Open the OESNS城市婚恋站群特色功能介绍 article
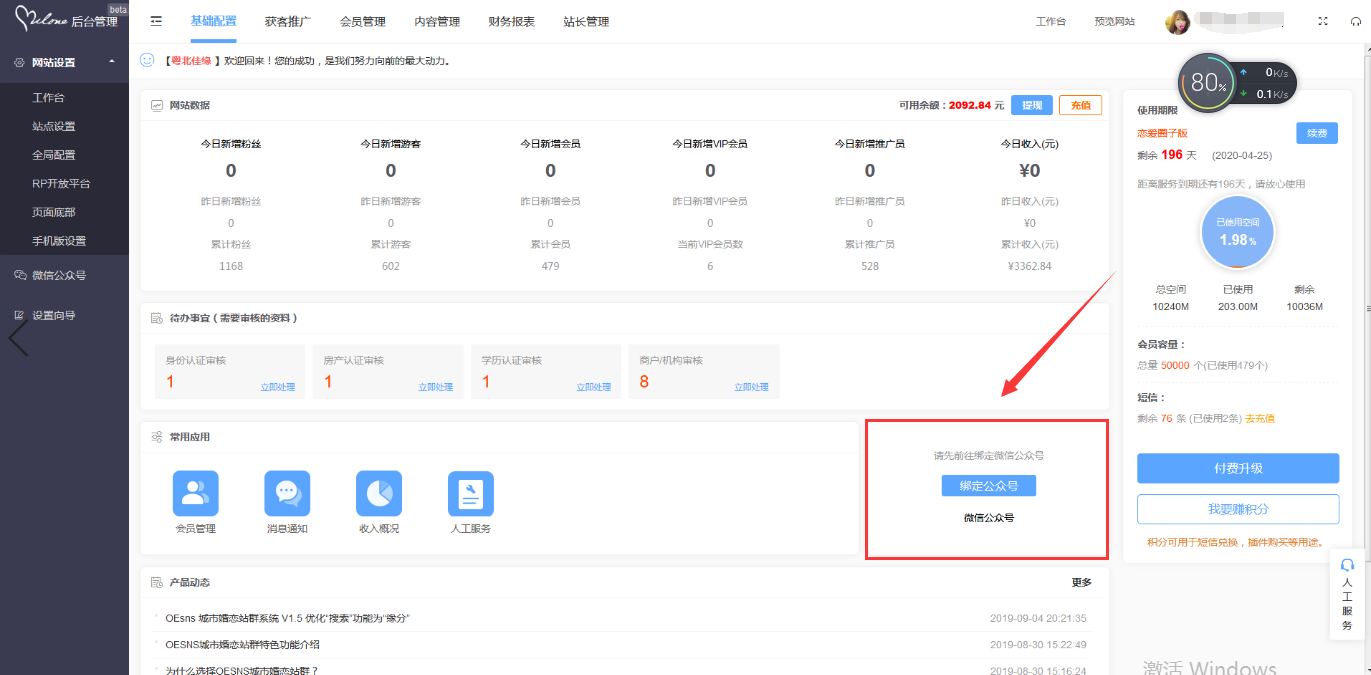The height and width of the screenshot is (675, 1371). coord(243,645)
